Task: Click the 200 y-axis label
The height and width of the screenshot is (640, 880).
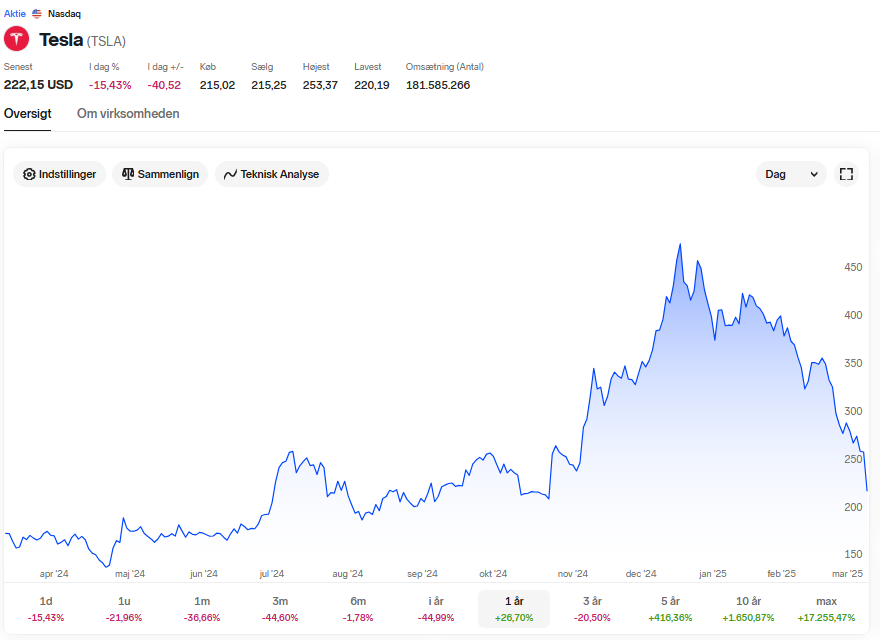Action: click(x=853, y=507)
